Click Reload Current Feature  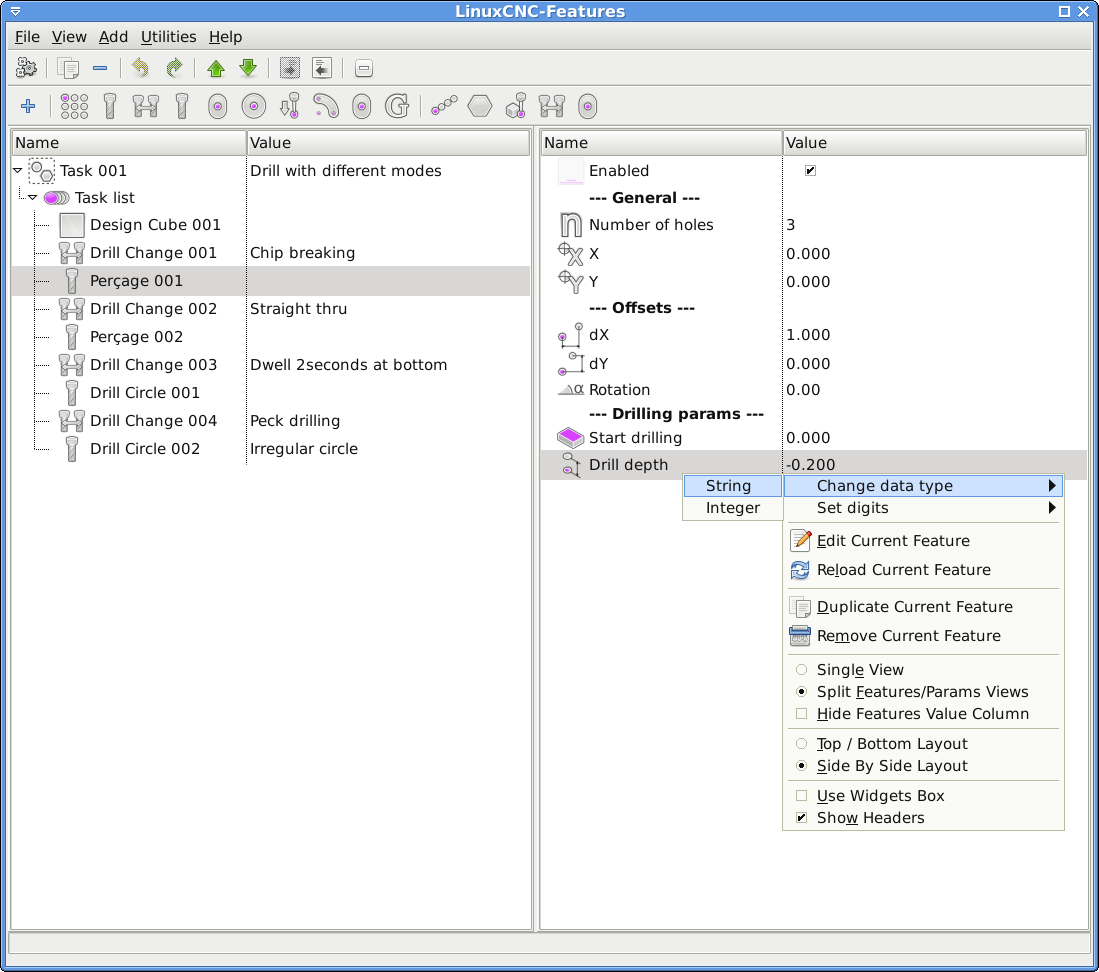tap(924, 570)
